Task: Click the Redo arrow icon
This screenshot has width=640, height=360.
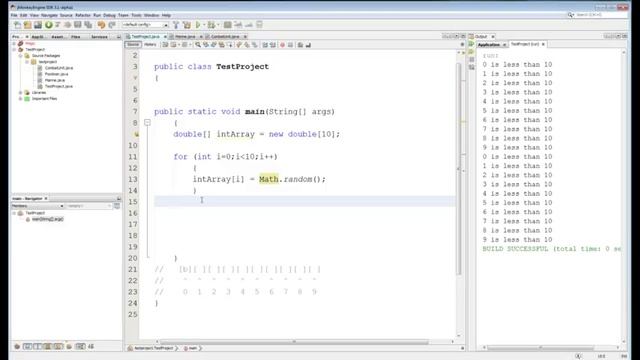Action: click(x=111, y=25)
